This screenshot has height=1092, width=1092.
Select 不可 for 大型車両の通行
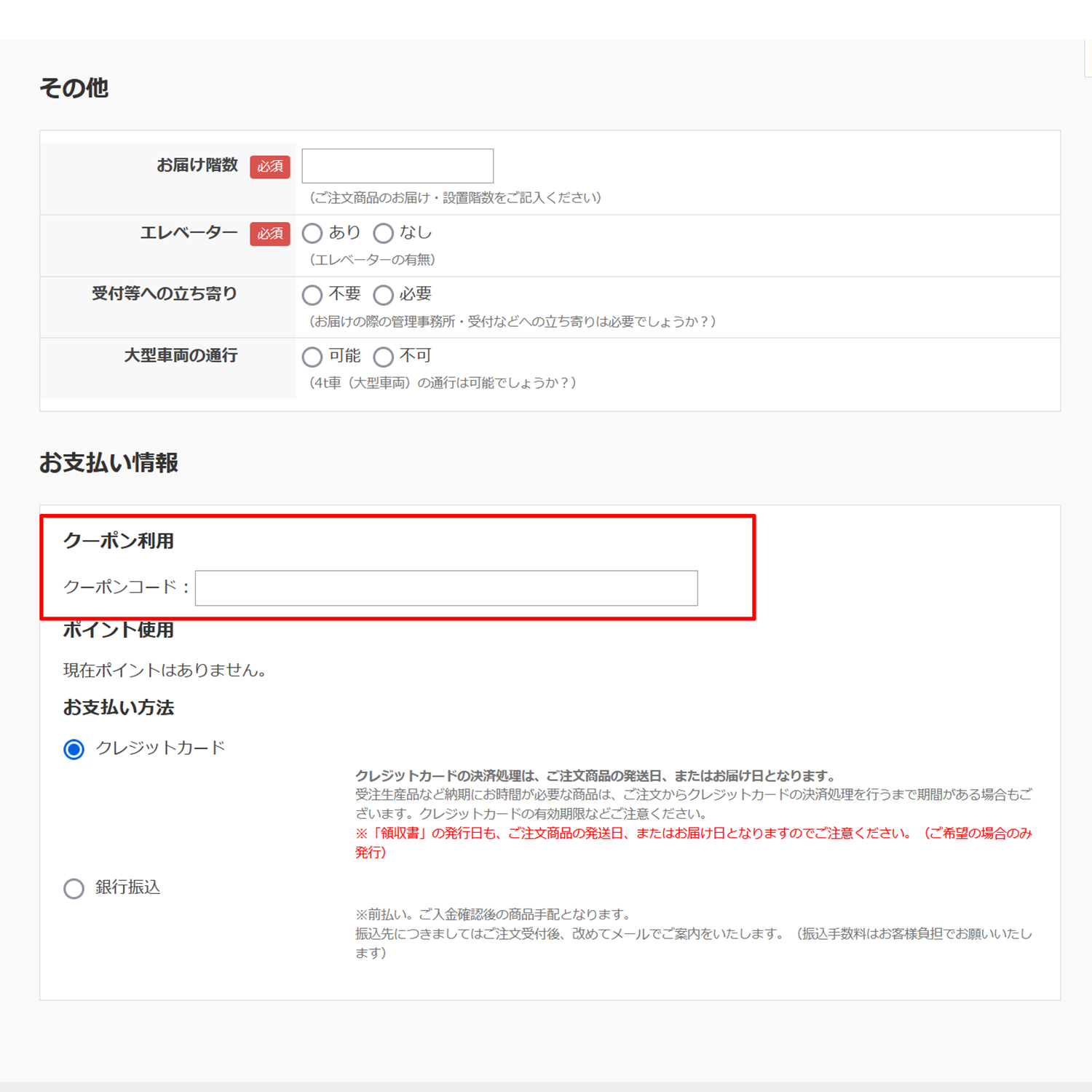pyautogui.click(x=384, y=357)
